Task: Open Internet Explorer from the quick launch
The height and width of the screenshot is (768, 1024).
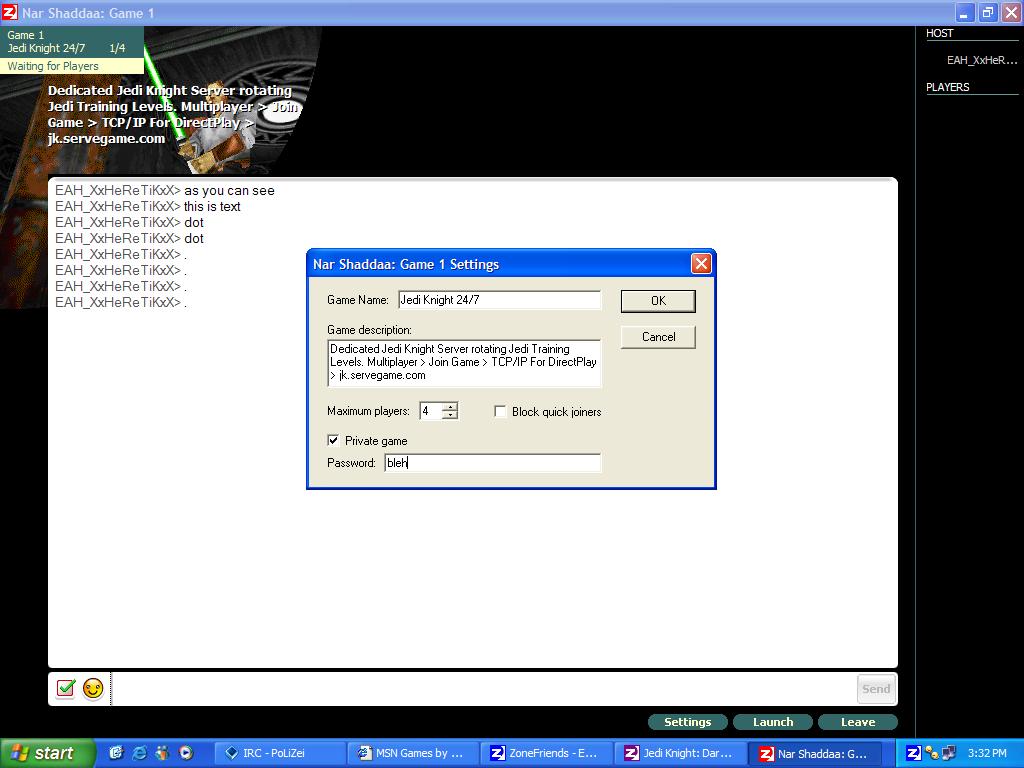Action: [139, 753]
